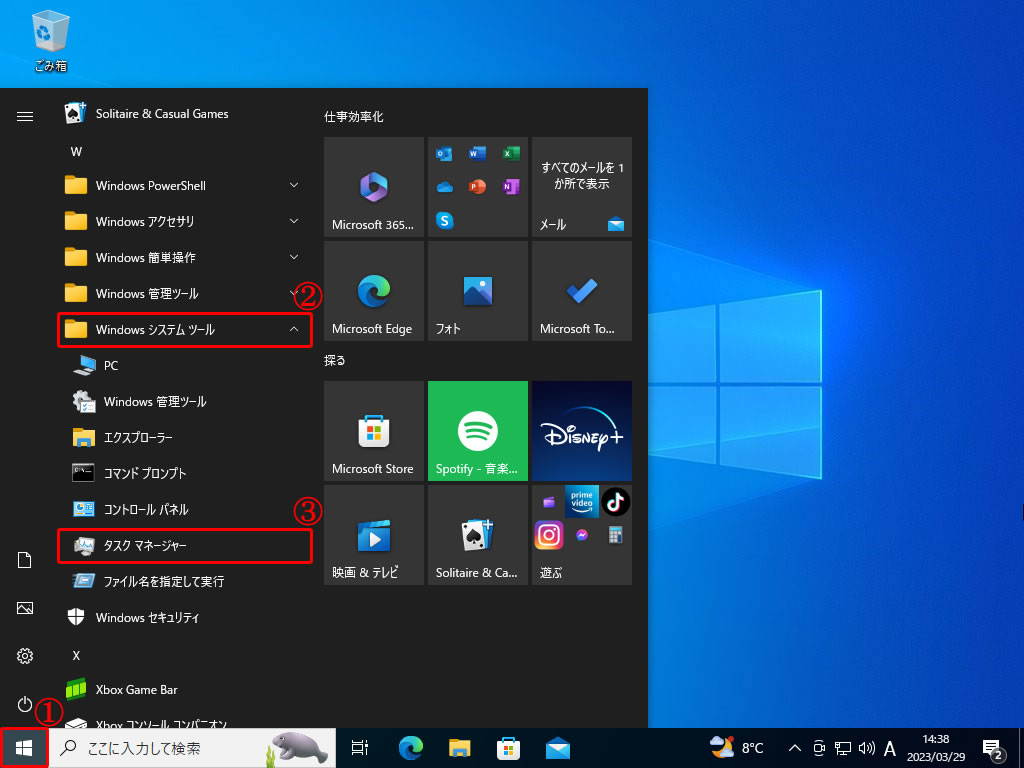The width and height of the screenshot is (1024, 768).
Task: Open the フォト tile
Action: pos(477,291)
